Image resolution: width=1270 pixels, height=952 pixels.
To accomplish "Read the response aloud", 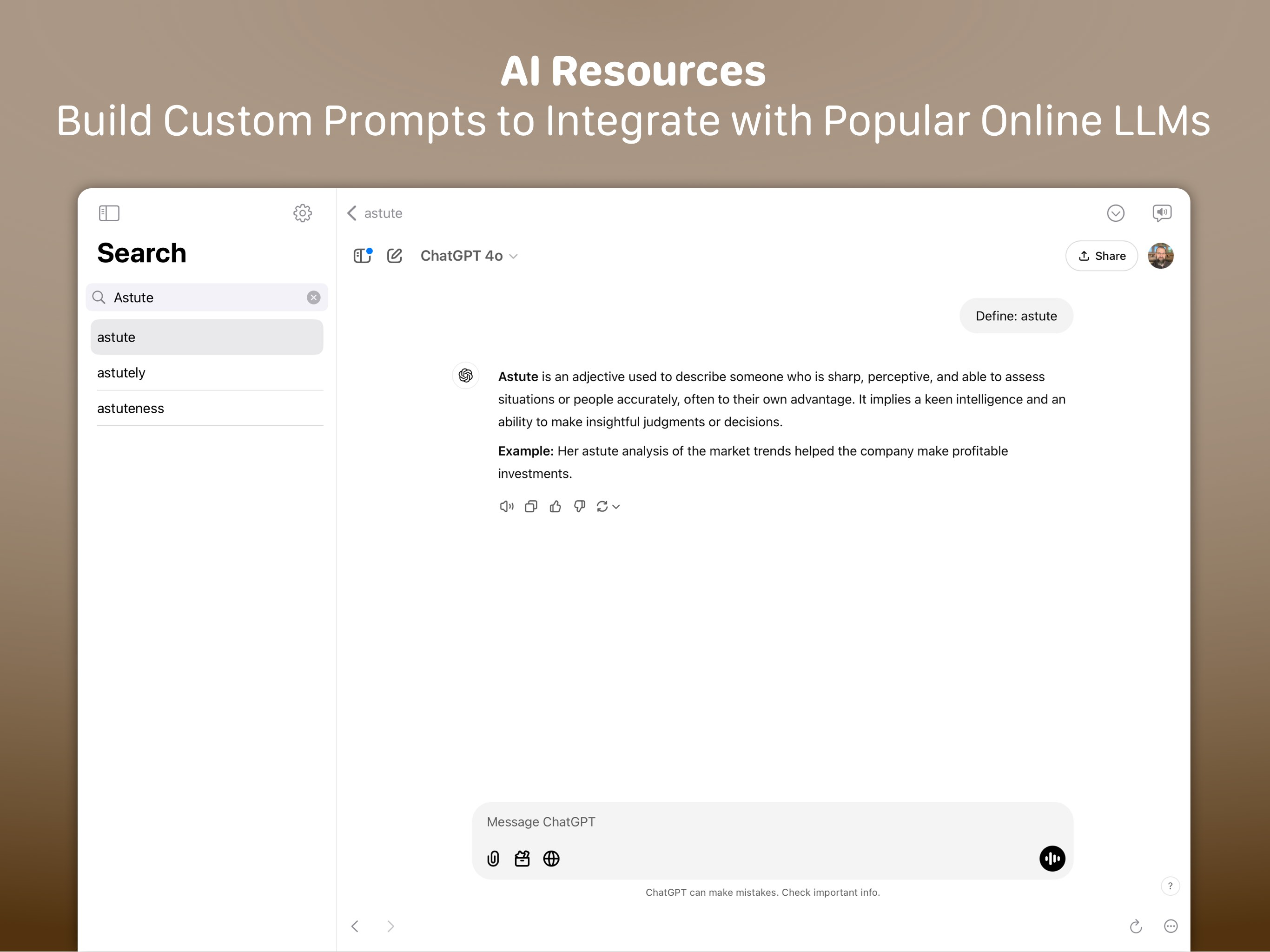I will point(506,506).
